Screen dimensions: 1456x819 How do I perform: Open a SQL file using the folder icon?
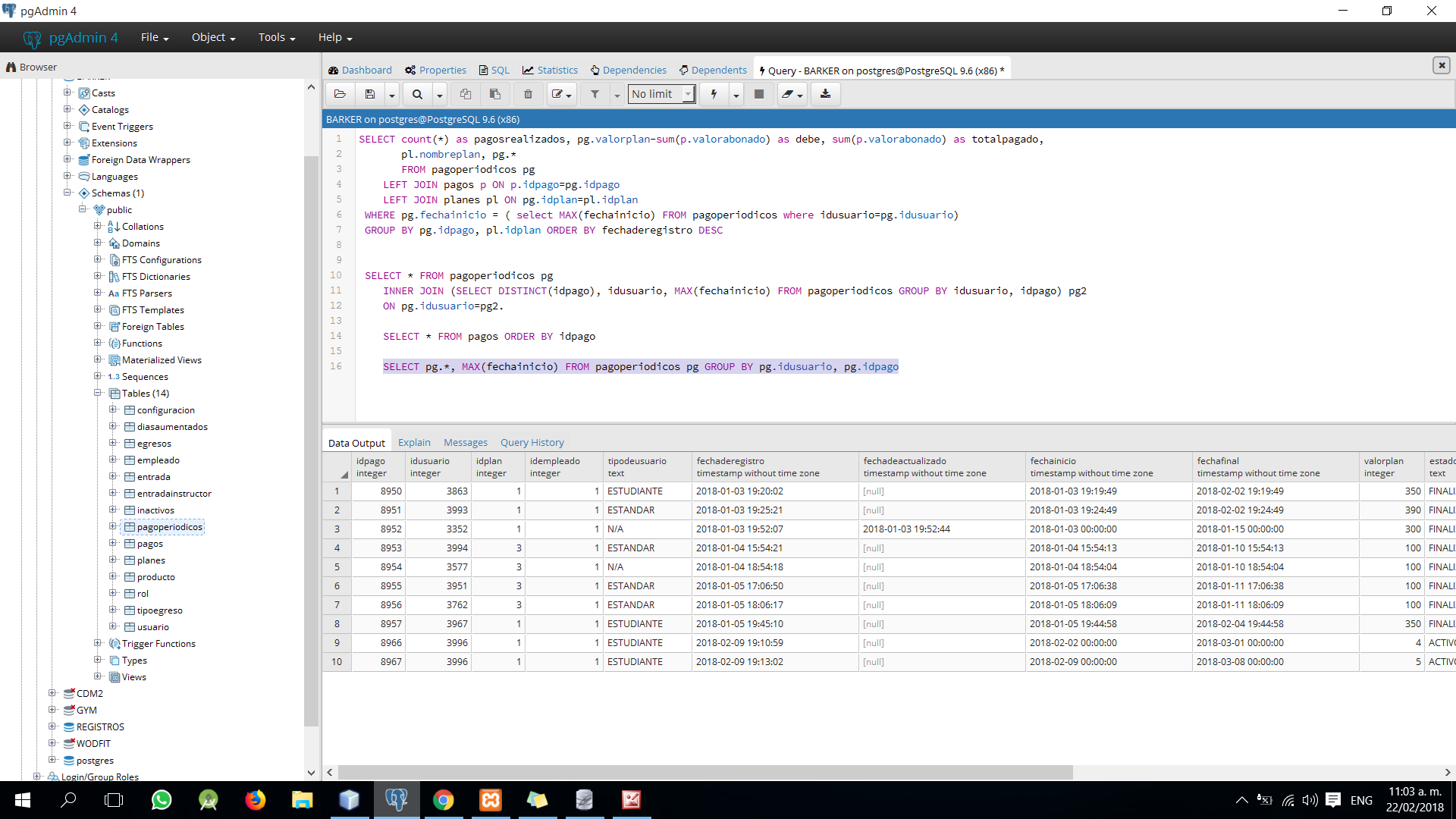pos(340,94)
